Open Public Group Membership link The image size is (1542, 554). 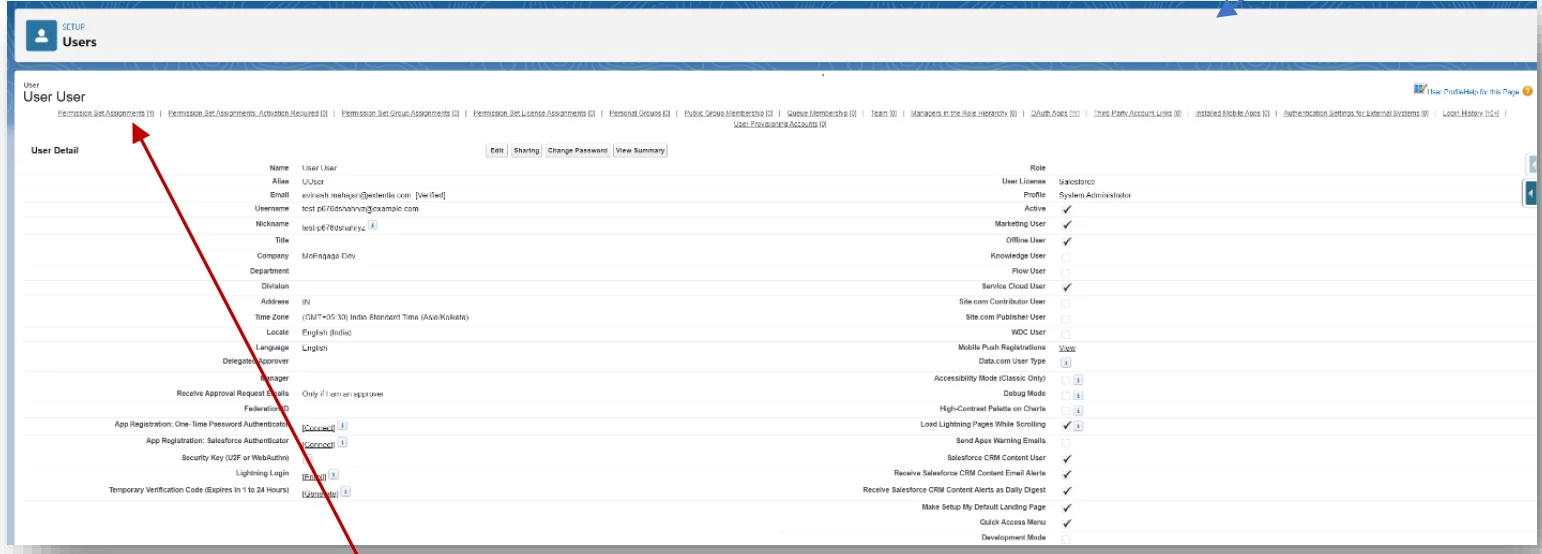pyautogui.click(x=727, y=113)
